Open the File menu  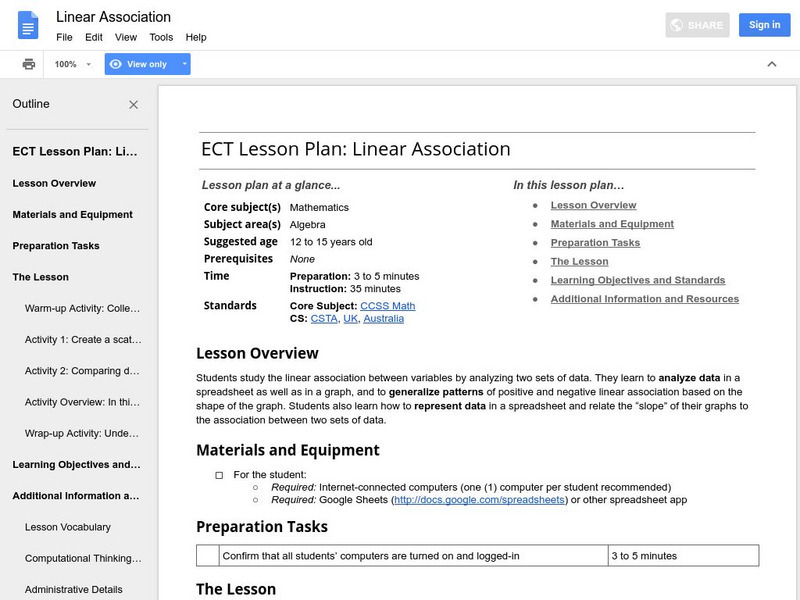click(64, 37)
